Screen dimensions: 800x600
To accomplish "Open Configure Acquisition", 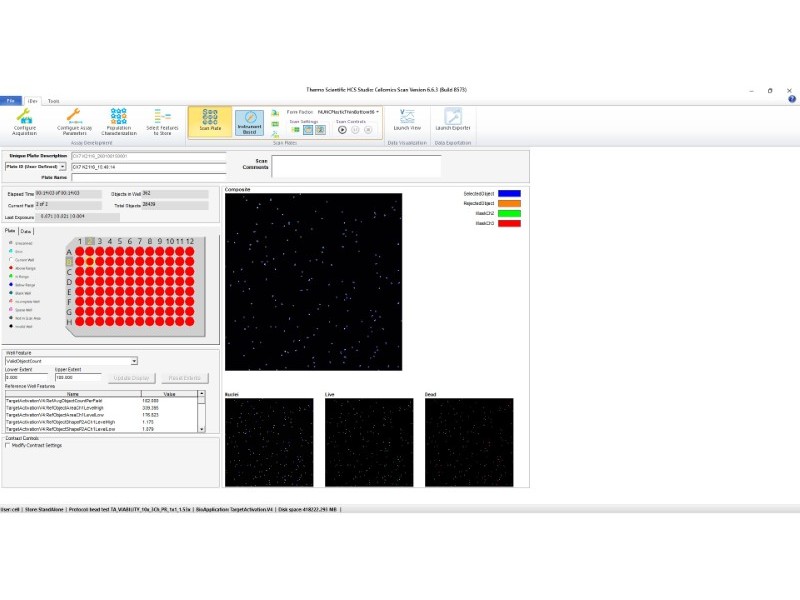I will pos(24,121).
